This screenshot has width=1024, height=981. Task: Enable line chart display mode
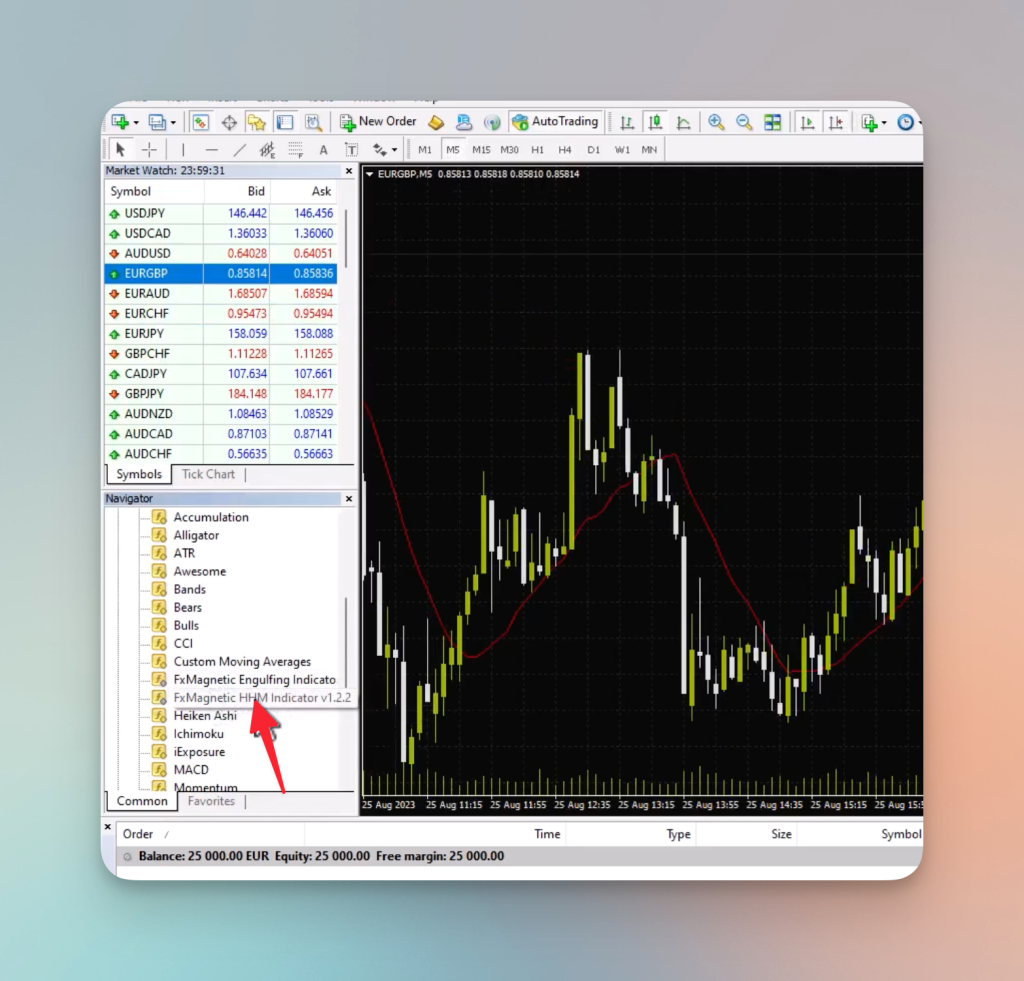[684, 122]
